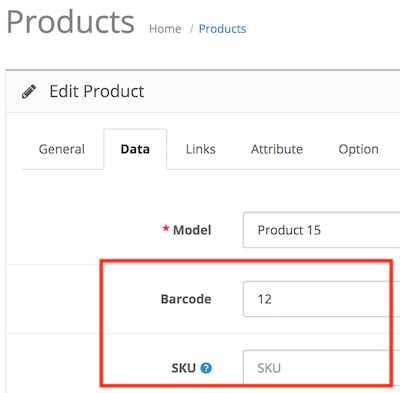This screenshot has height=393, width=400.
Task: Click the Barcode field containing 12
Action: point(322,299)
